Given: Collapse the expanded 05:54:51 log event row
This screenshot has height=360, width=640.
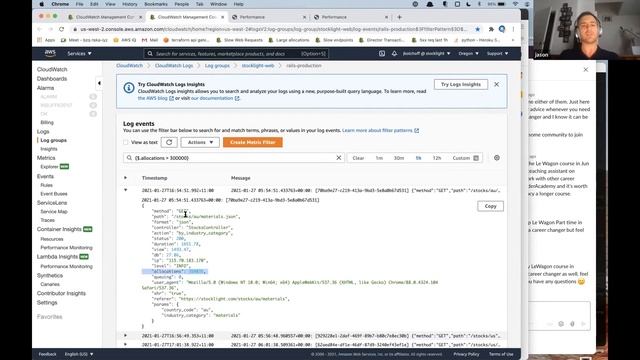Looking at the screenshot, I should click(125, 190).
